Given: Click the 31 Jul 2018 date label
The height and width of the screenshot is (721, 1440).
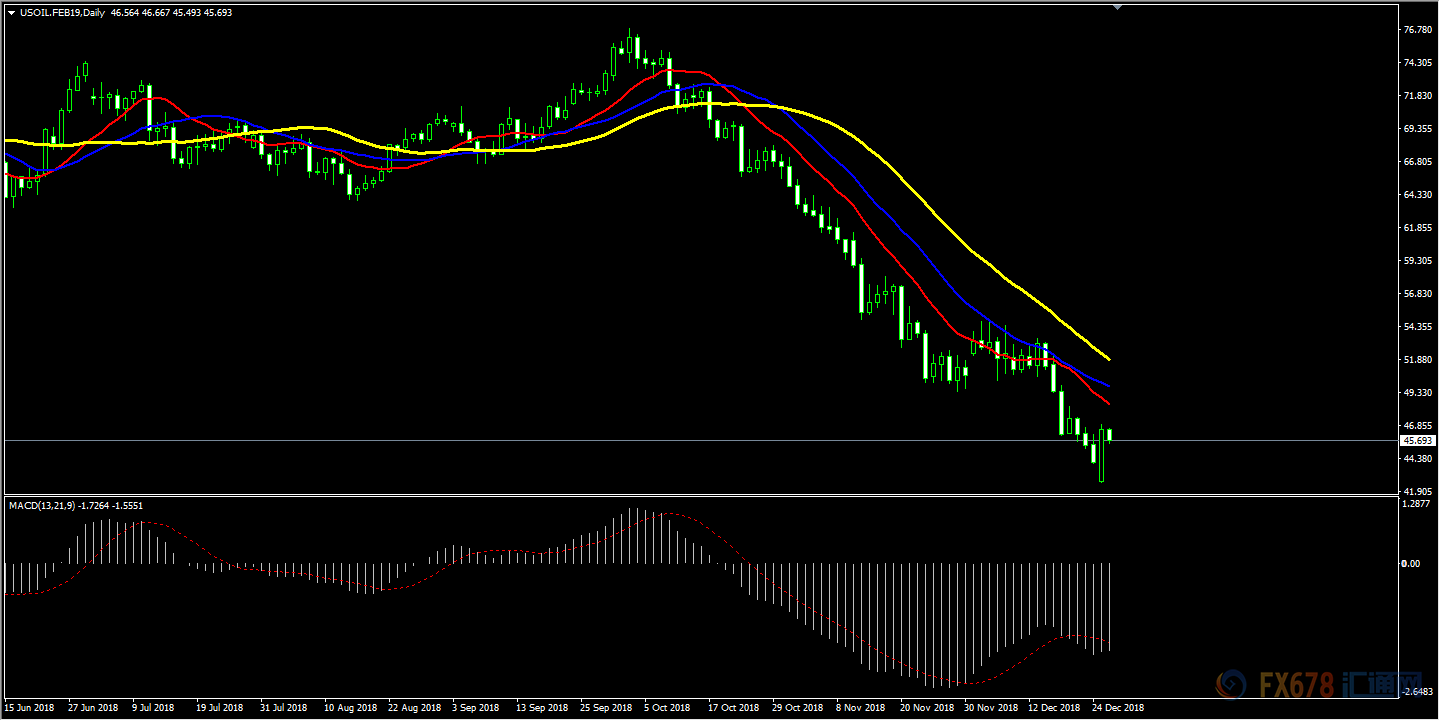Looking at the screenshot, I should click(x=284, y=708).
